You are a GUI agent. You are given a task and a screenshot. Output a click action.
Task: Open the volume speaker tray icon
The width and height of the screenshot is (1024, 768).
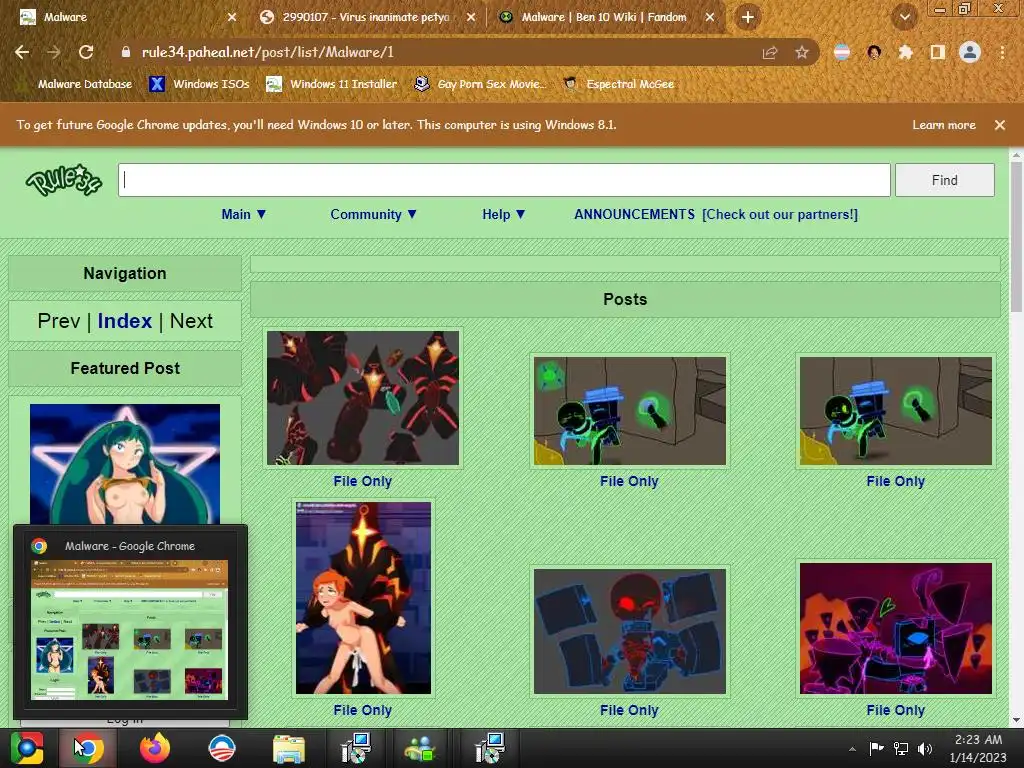click(924, 749)
